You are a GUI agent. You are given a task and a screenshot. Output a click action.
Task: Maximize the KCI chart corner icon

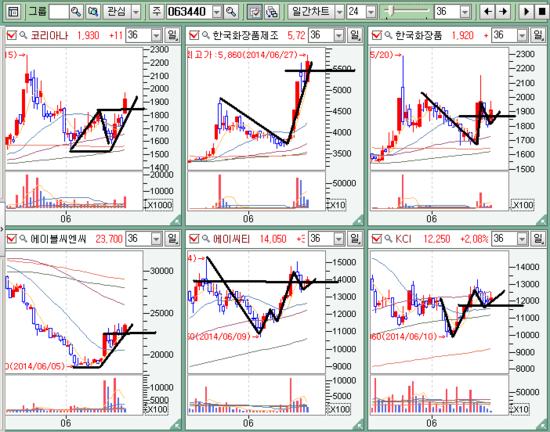tap(541, 425)
